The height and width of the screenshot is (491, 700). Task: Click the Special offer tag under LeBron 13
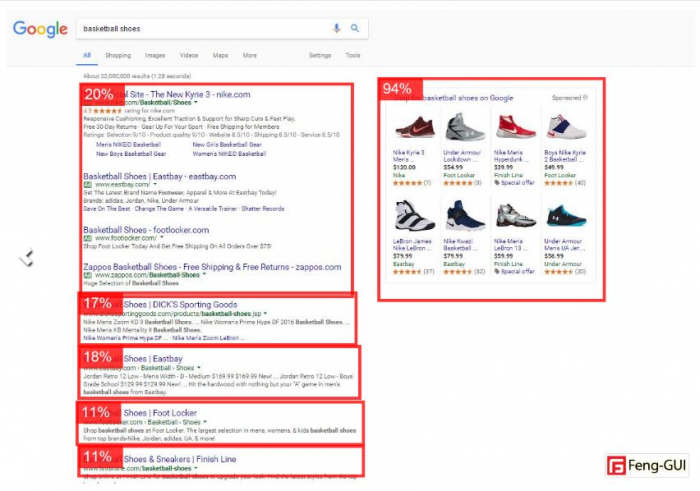click(x=514, y=271)
